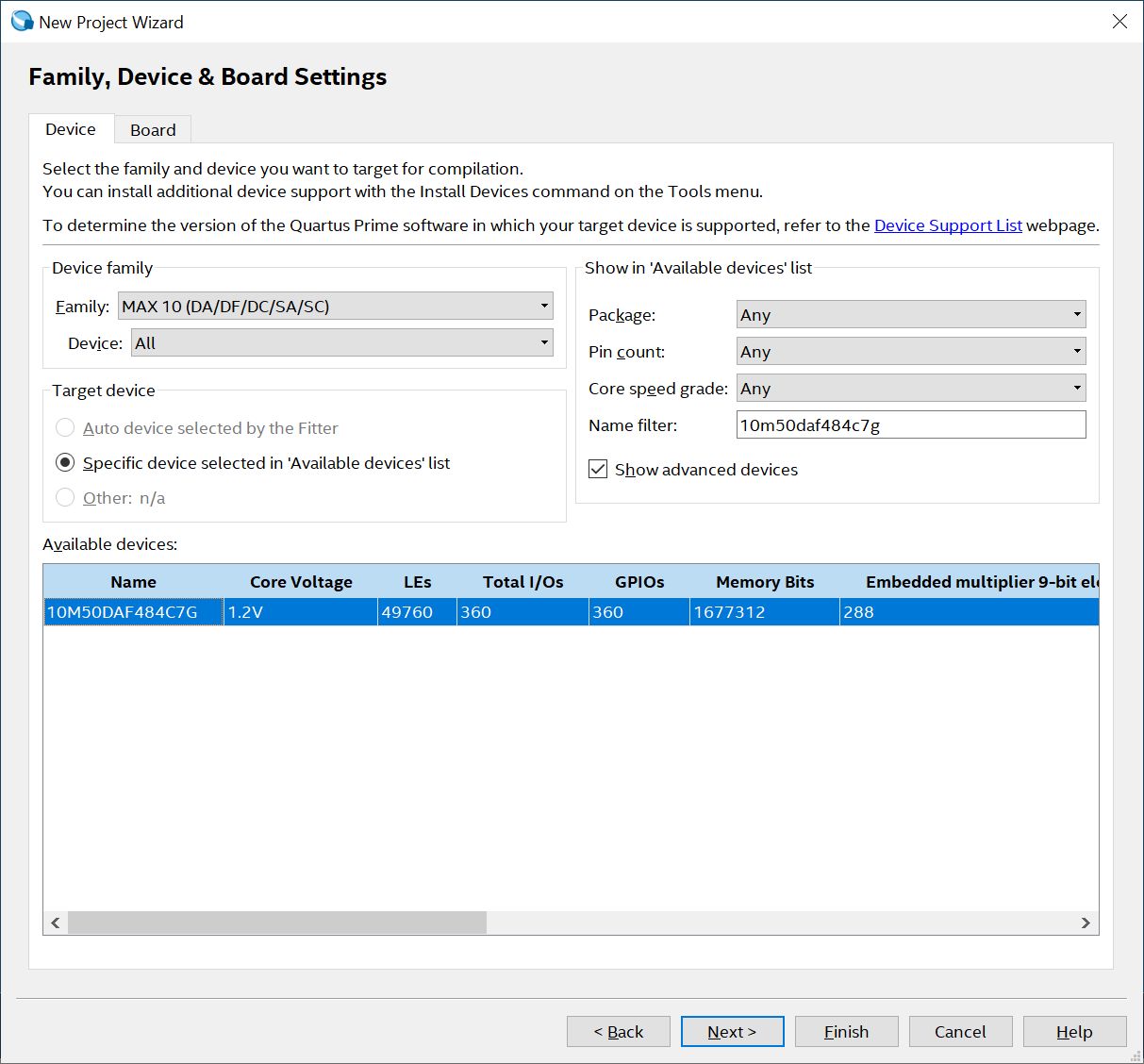Switch to the Board tab
Screen dimensions: 1144x1064
153,130
